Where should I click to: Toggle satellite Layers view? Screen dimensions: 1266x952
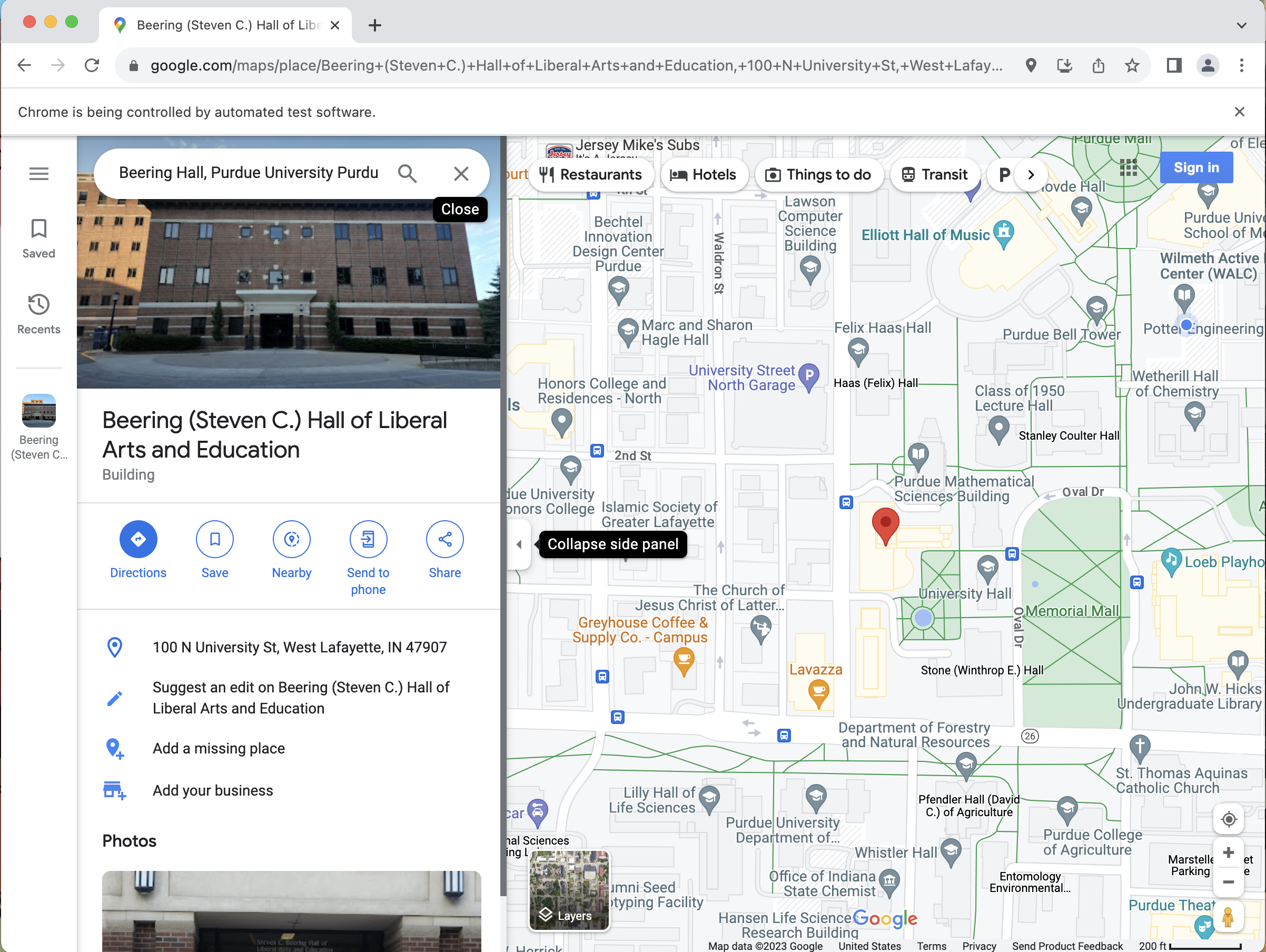569,890
